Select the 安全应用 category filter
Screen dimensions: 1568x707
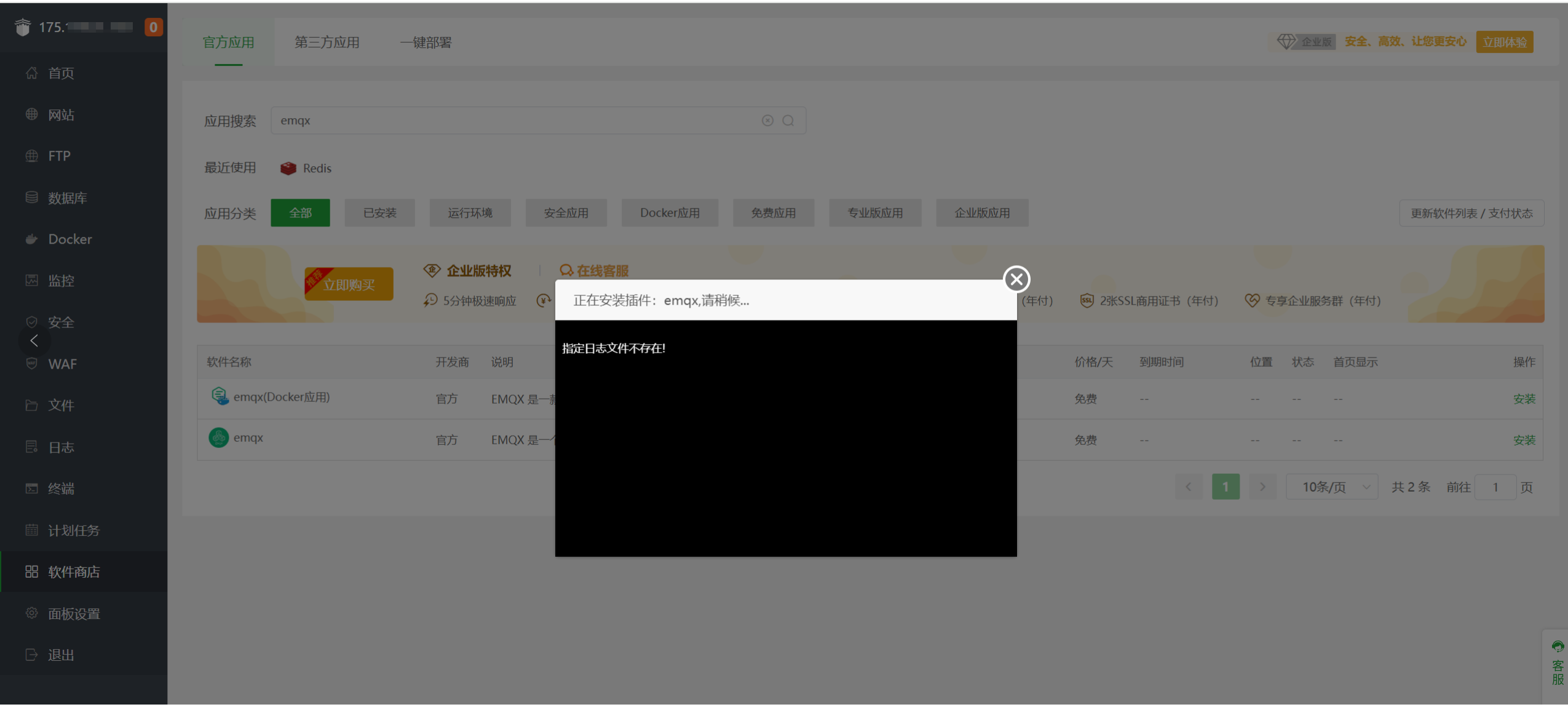point(566,213)
